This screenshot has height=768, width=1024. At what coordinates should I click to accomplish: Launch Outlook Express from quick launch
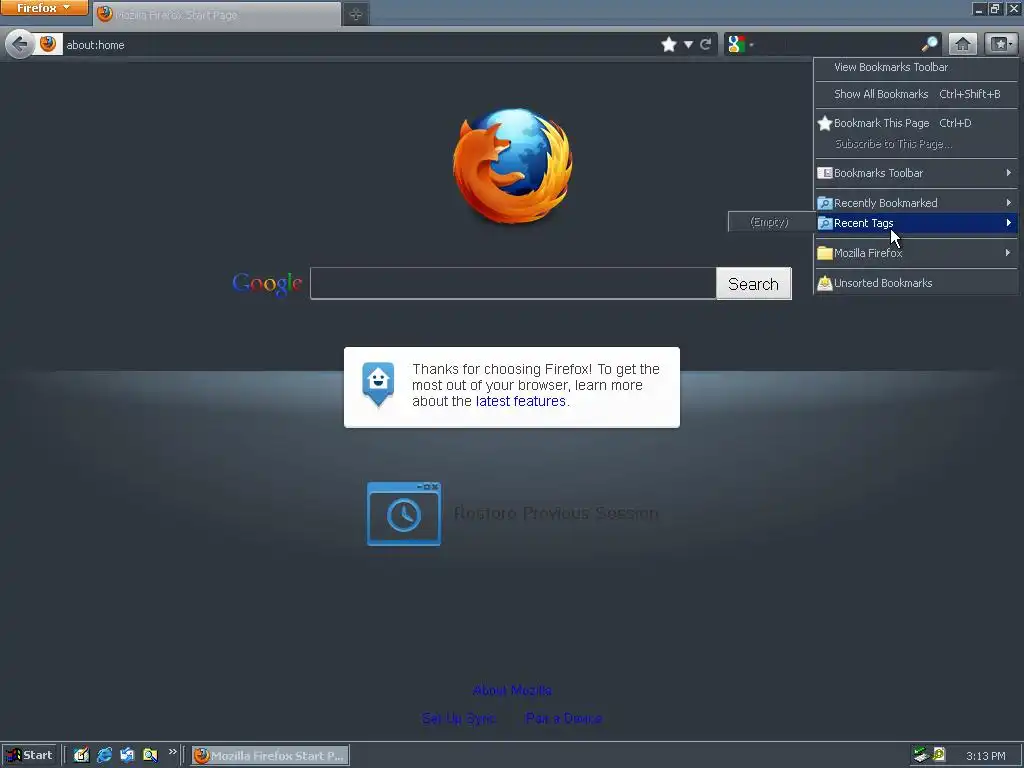tap(127, 756)
